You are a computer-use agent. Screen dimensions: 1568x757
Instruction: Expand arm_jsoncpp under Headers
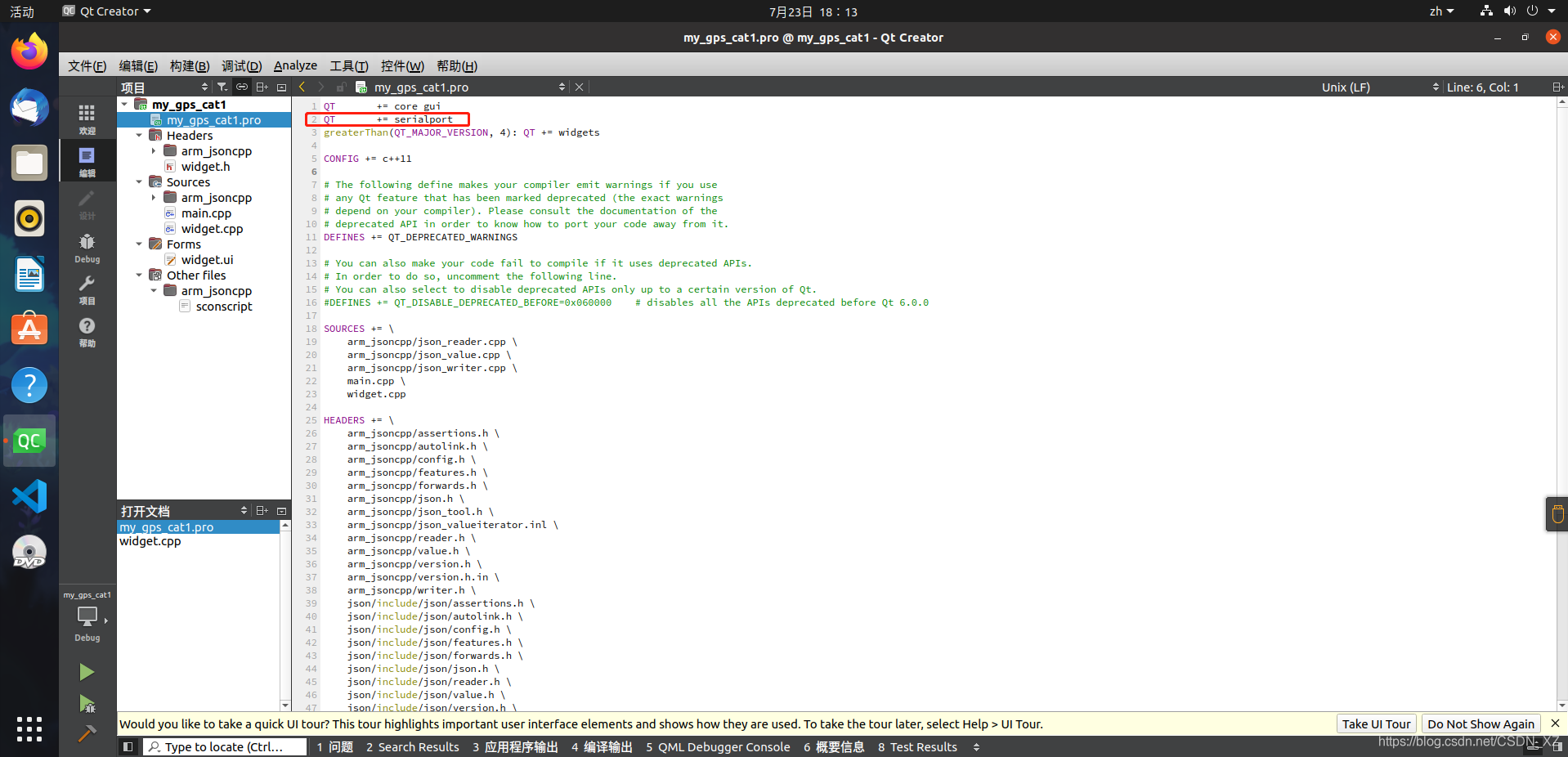click(154, 150)
